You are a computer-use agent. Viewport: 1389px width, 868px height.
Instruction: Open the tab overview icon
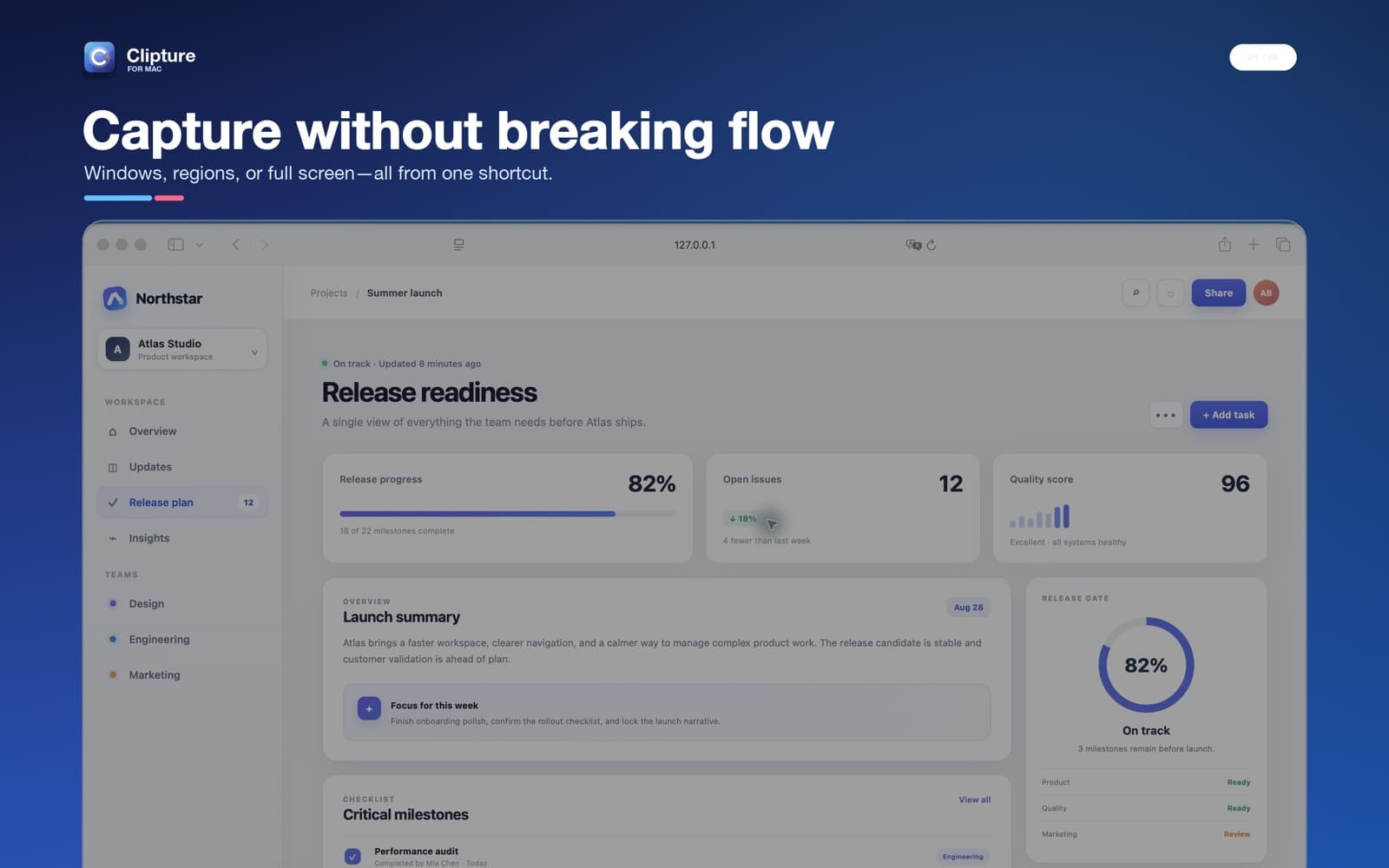click(x=1282, y=245)
